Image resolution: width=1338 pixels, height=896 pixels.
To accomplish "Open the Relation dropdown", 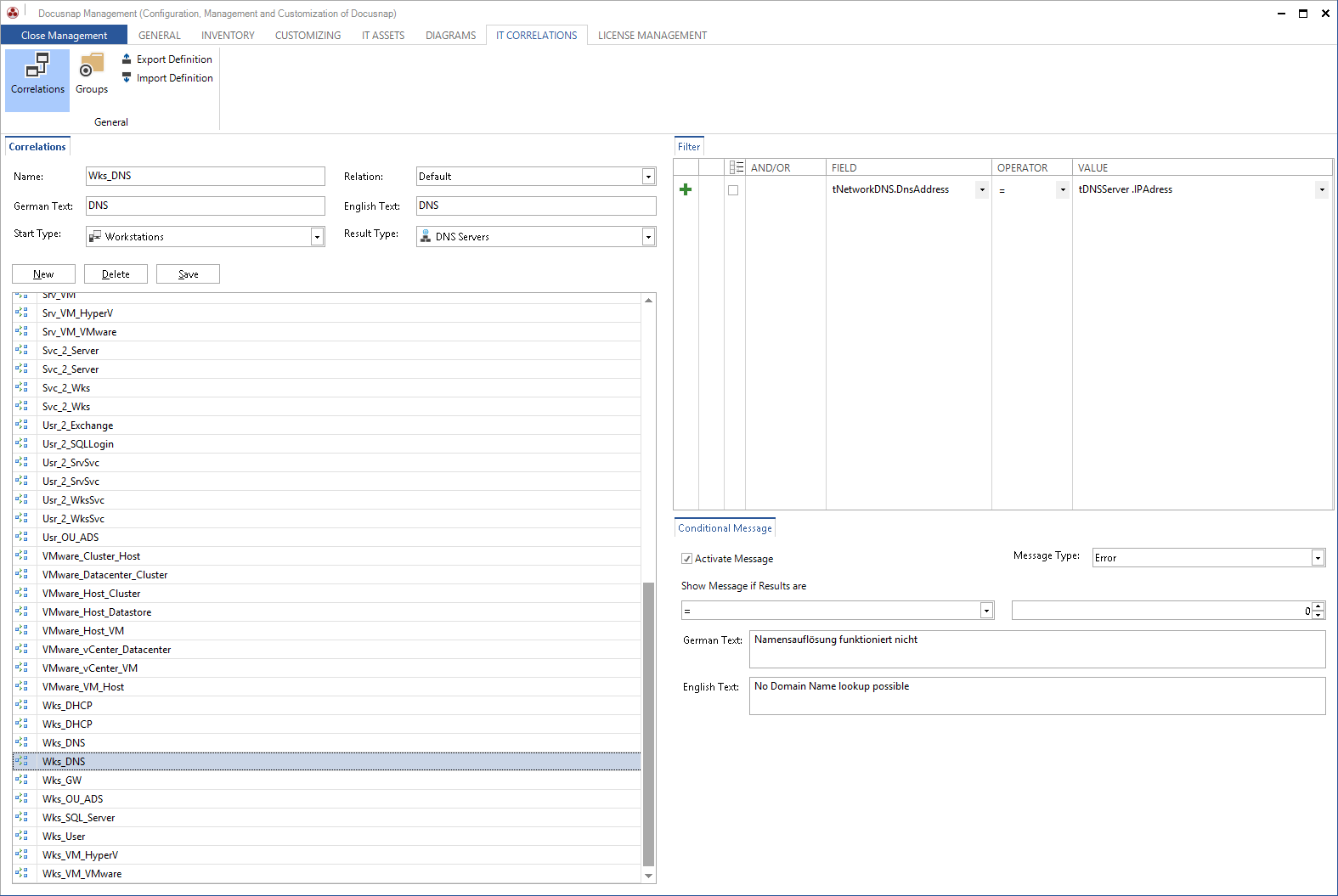I will [648, 177].
